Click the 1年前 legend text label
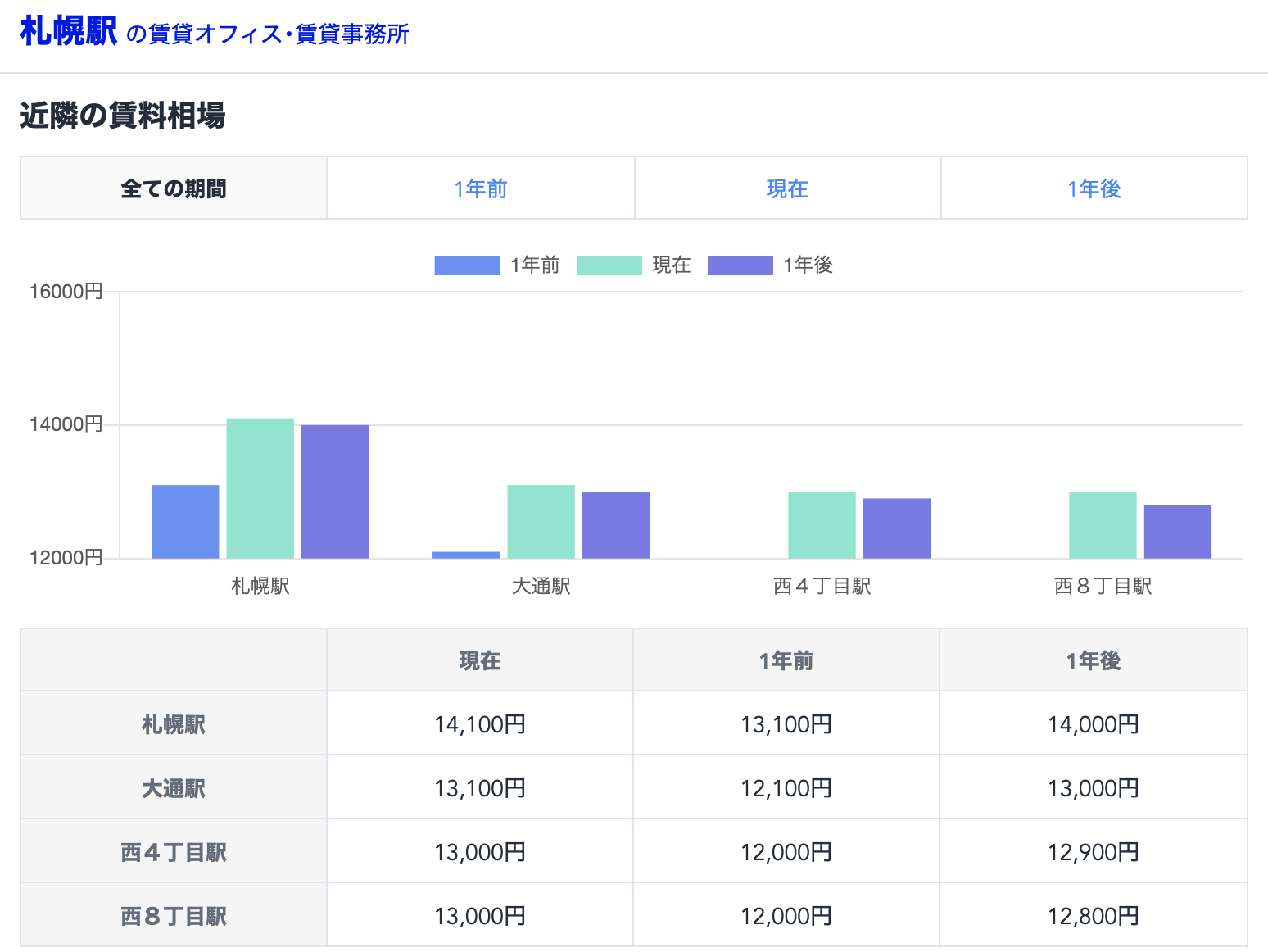Screen dimensions: 1268x952 pyautogui.click(x=535, y=265)
